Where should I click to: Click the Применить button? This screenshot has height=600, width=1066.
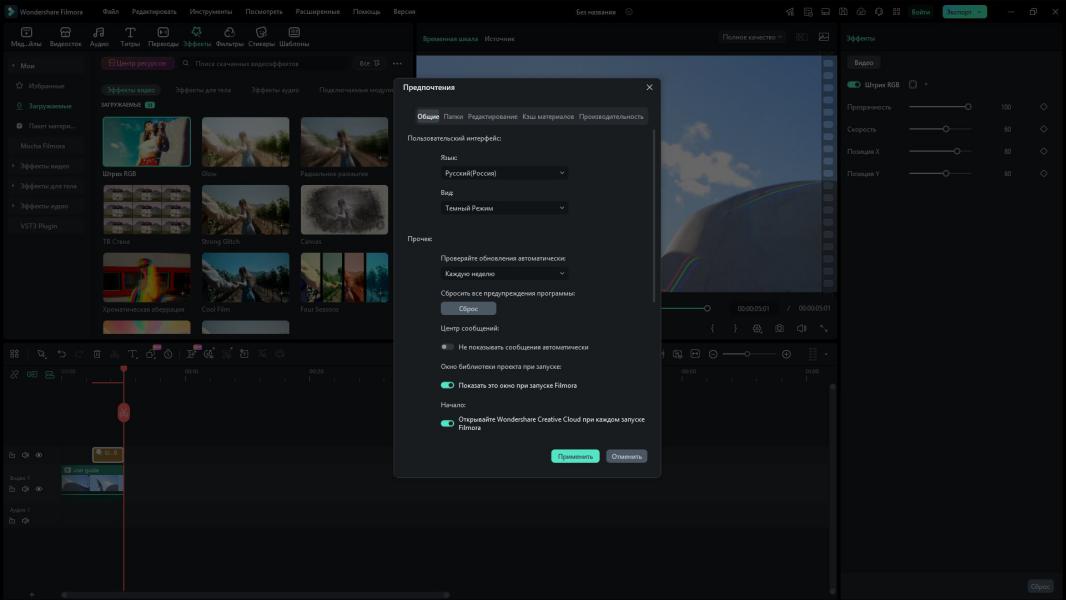[x=575, y=456]
